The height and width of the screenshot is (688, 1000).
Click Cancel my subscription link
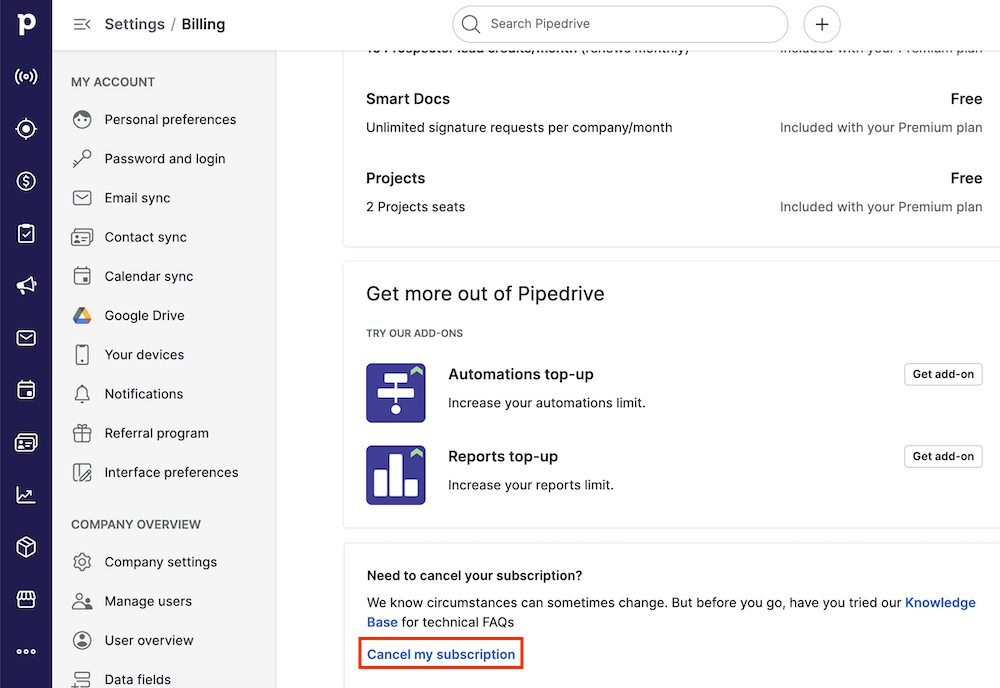441,654
